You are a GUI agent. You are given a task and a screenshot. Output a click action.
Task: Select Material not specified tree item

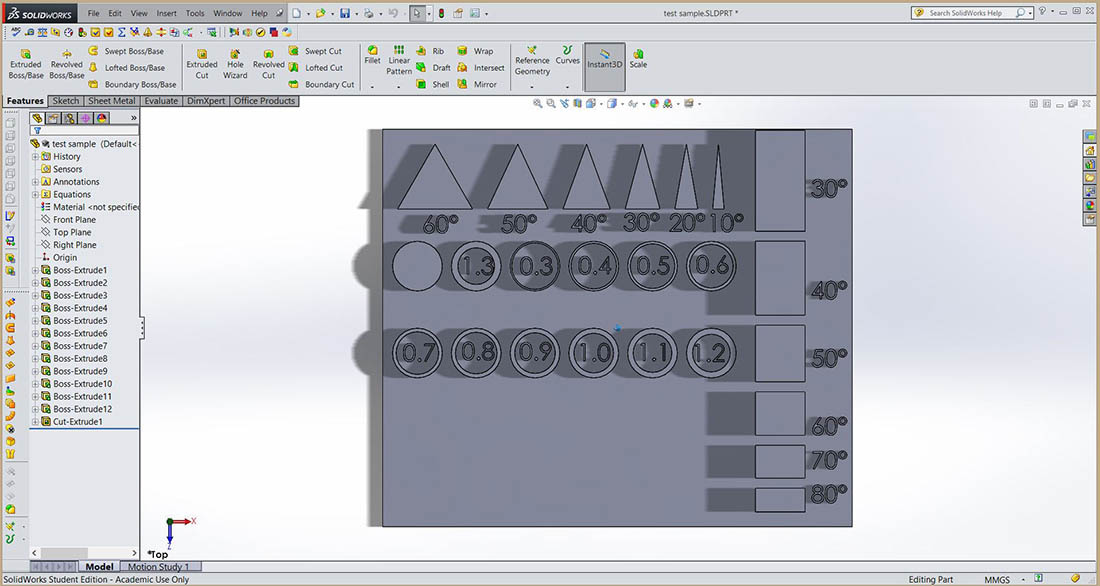[x=90, y=207]
